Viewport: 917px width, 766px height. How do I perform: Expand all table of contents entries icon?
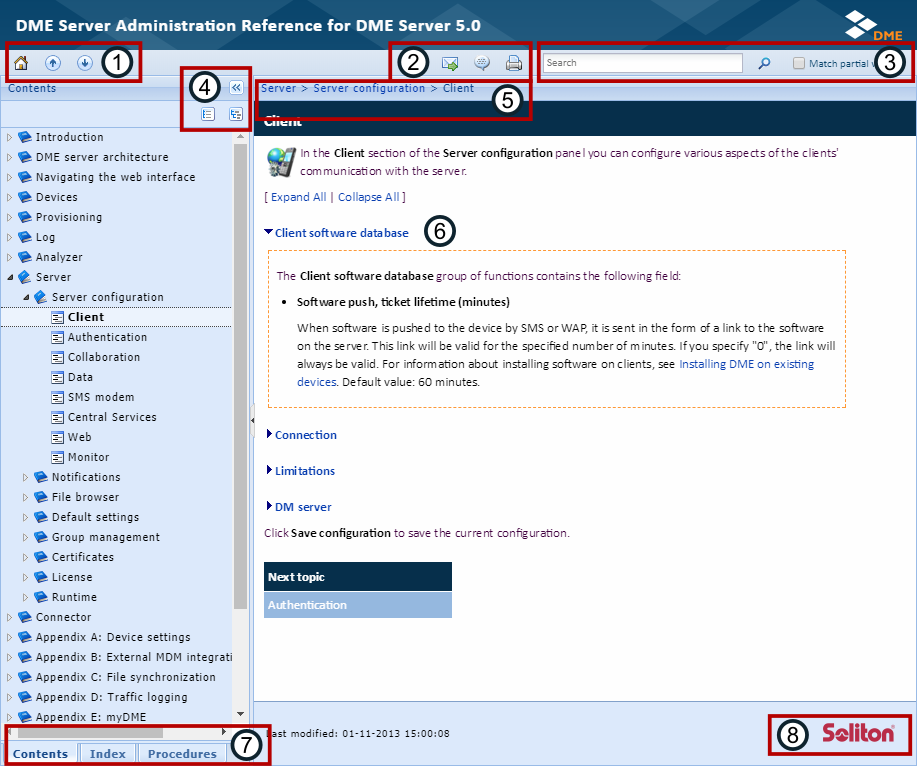coord(236,114)
